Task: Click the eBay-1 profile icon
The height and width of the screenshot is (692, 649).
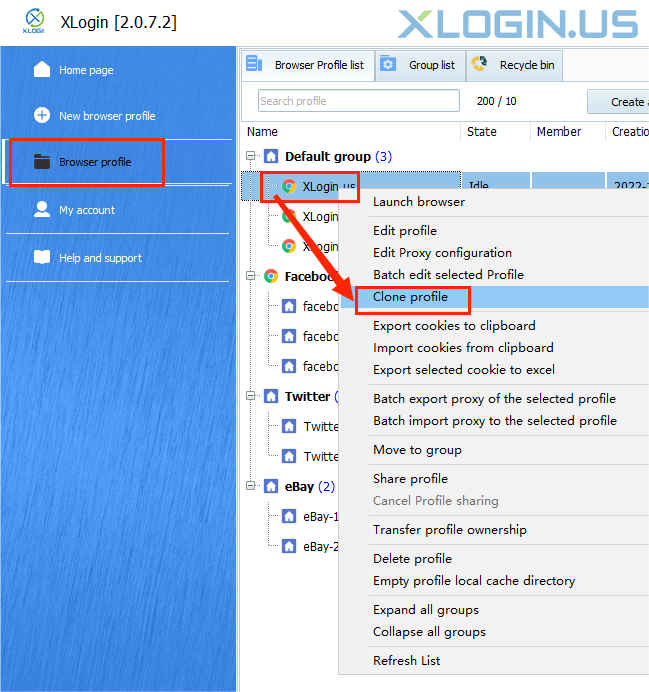Action: click(289, 517)
